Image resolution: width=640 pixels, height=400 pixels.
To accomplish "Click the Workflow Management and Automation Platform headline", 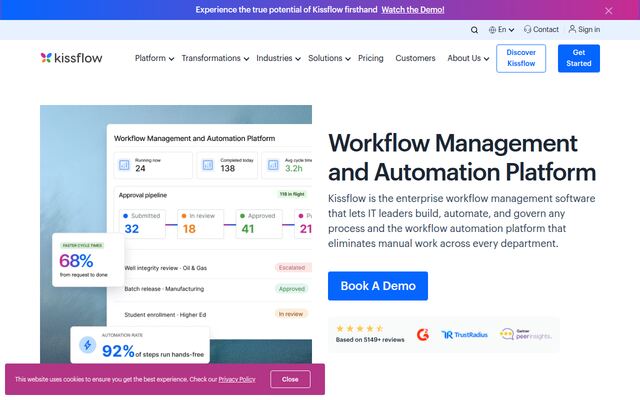I will point(462,157).
